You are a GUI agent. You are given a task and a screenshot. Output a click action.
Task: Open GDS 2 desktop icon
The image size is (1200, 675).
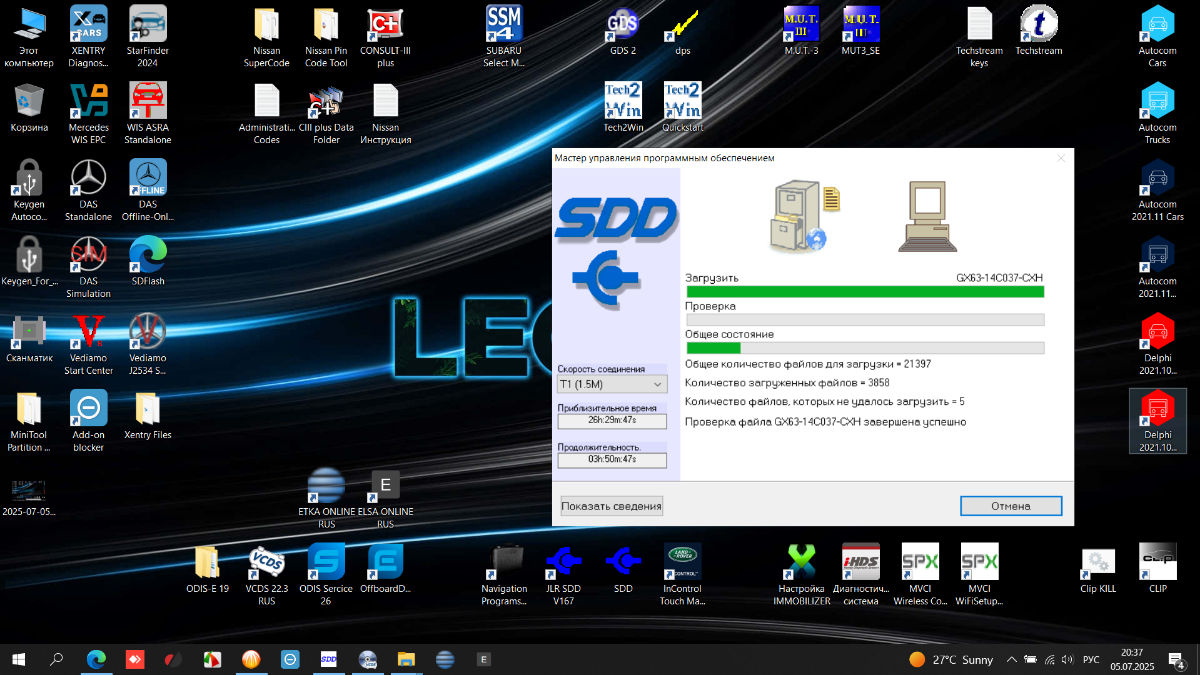click(623, 30)
